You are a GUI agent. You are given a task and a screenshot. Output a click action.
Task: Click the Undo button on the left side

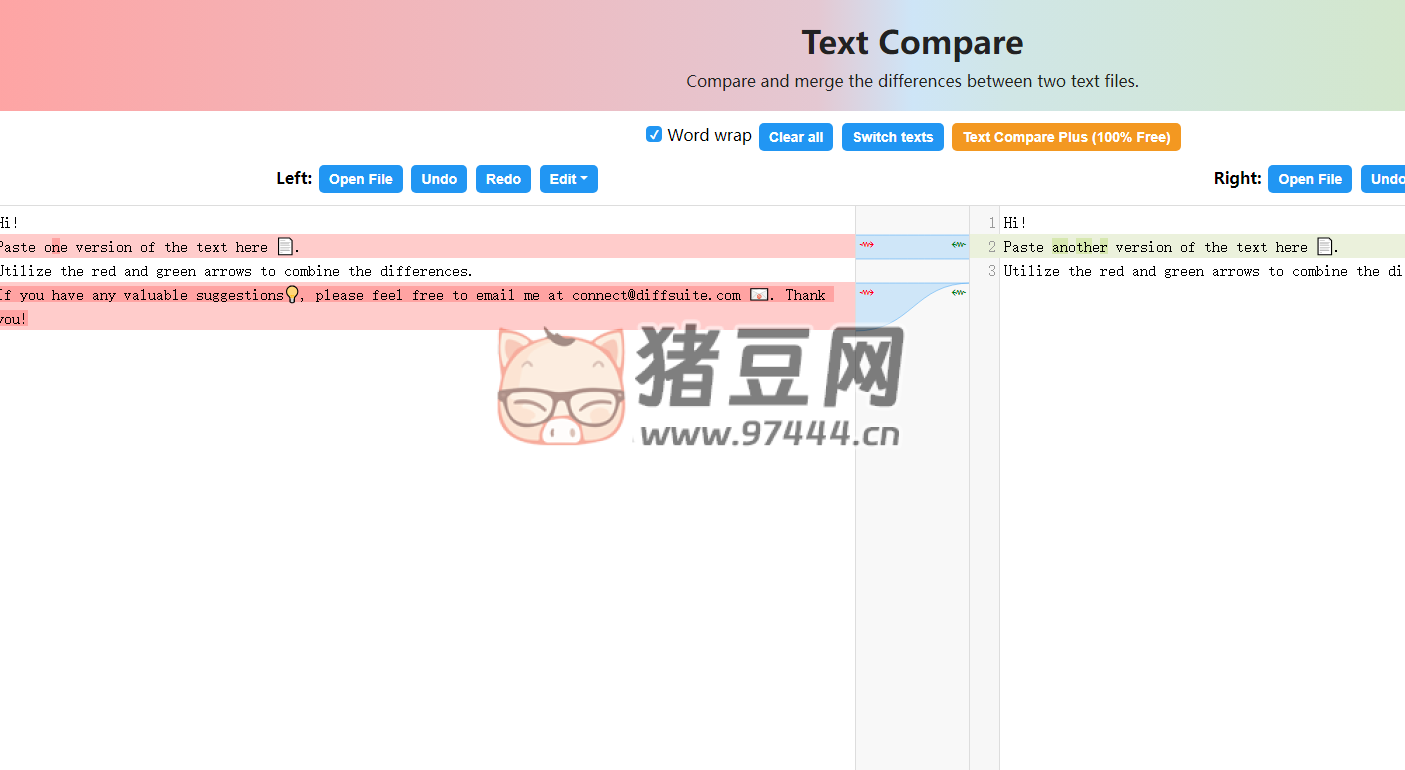pos(438,179)
